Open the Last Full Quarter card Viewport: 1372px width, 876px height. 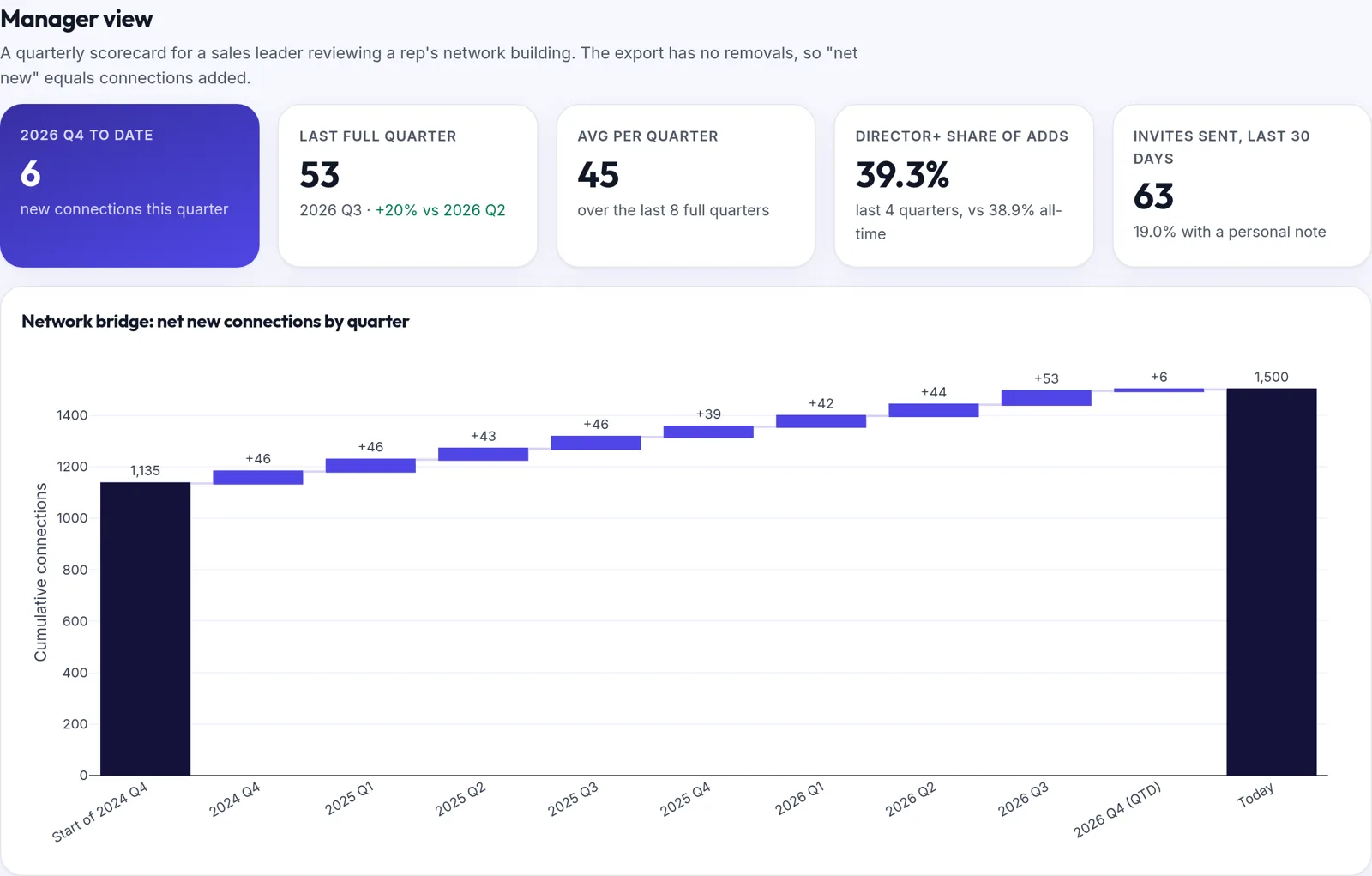coord(407,185)
